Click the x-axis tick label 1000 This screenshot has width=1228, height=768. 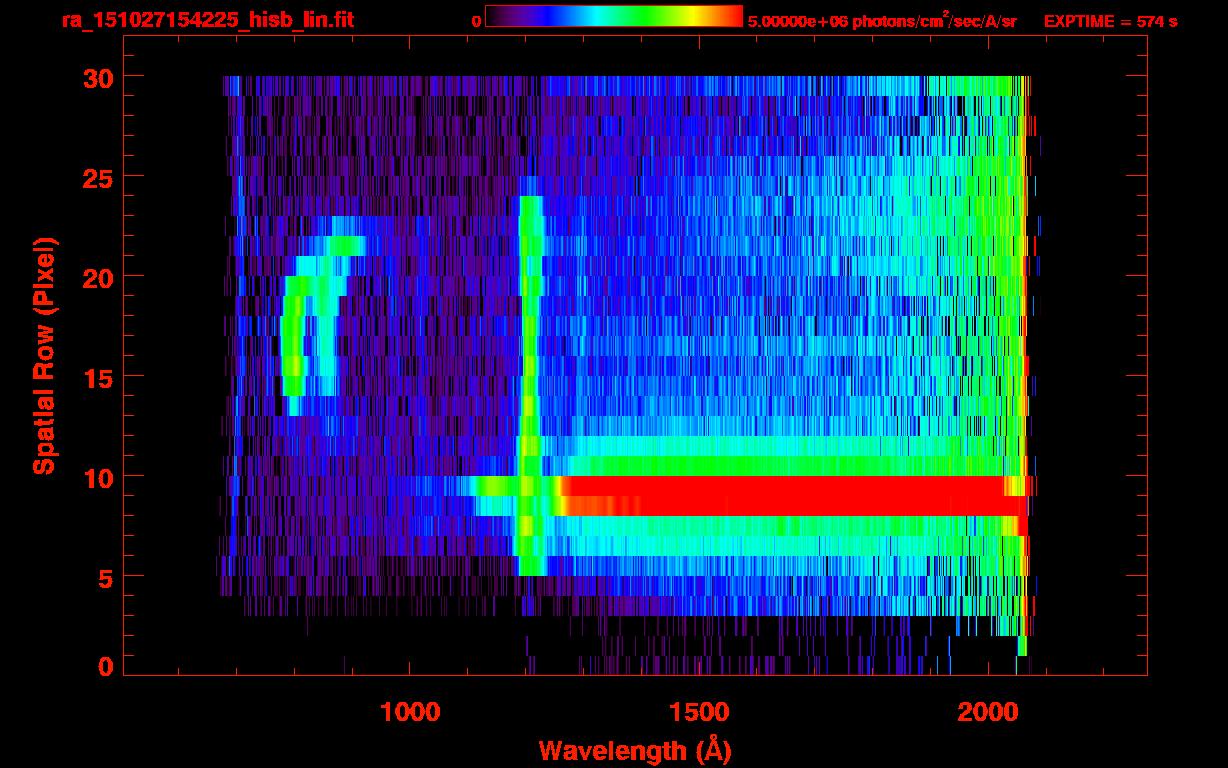point(410,711)
